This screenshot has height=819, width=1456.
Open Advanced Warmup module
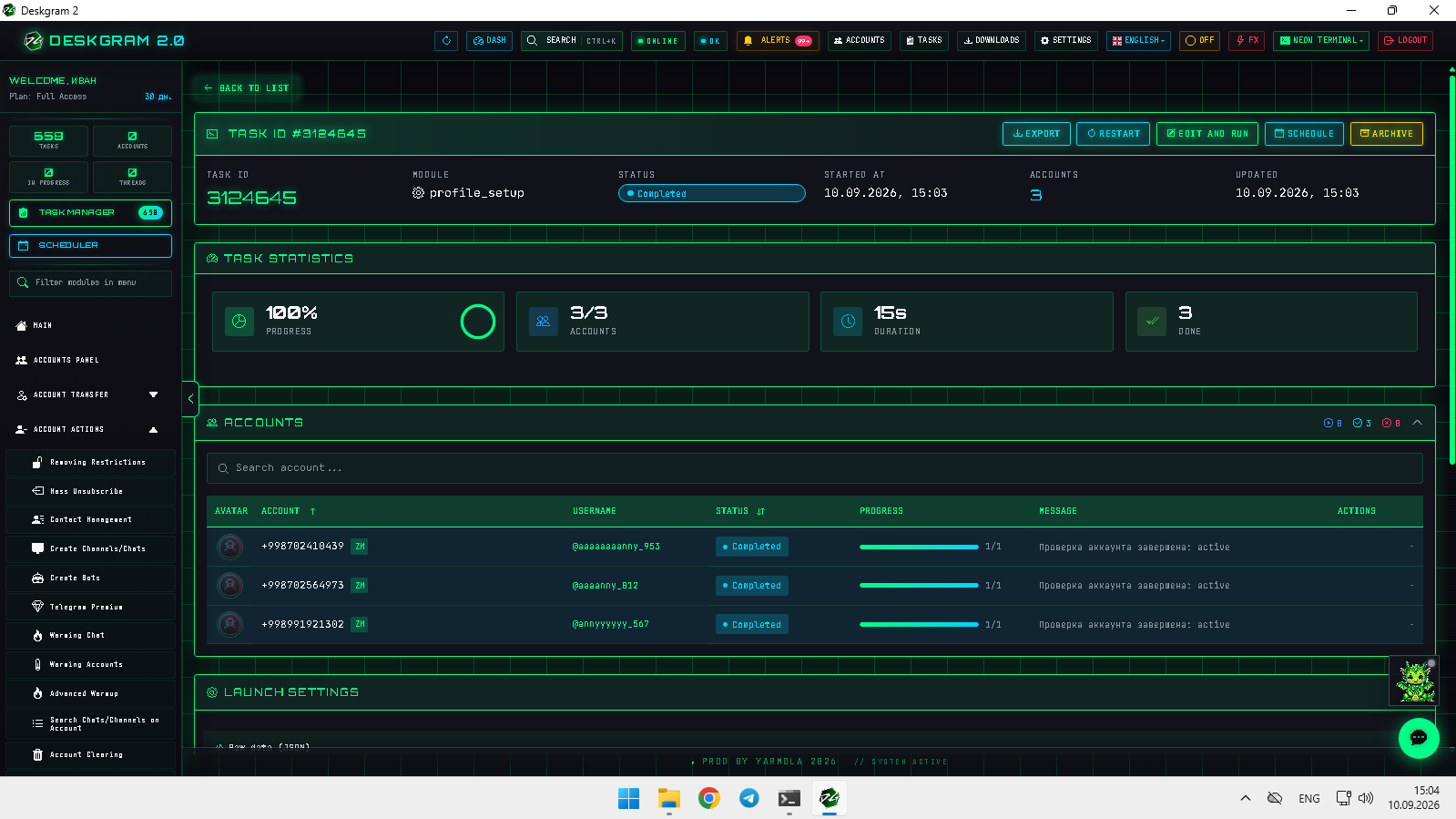point(90,693)
